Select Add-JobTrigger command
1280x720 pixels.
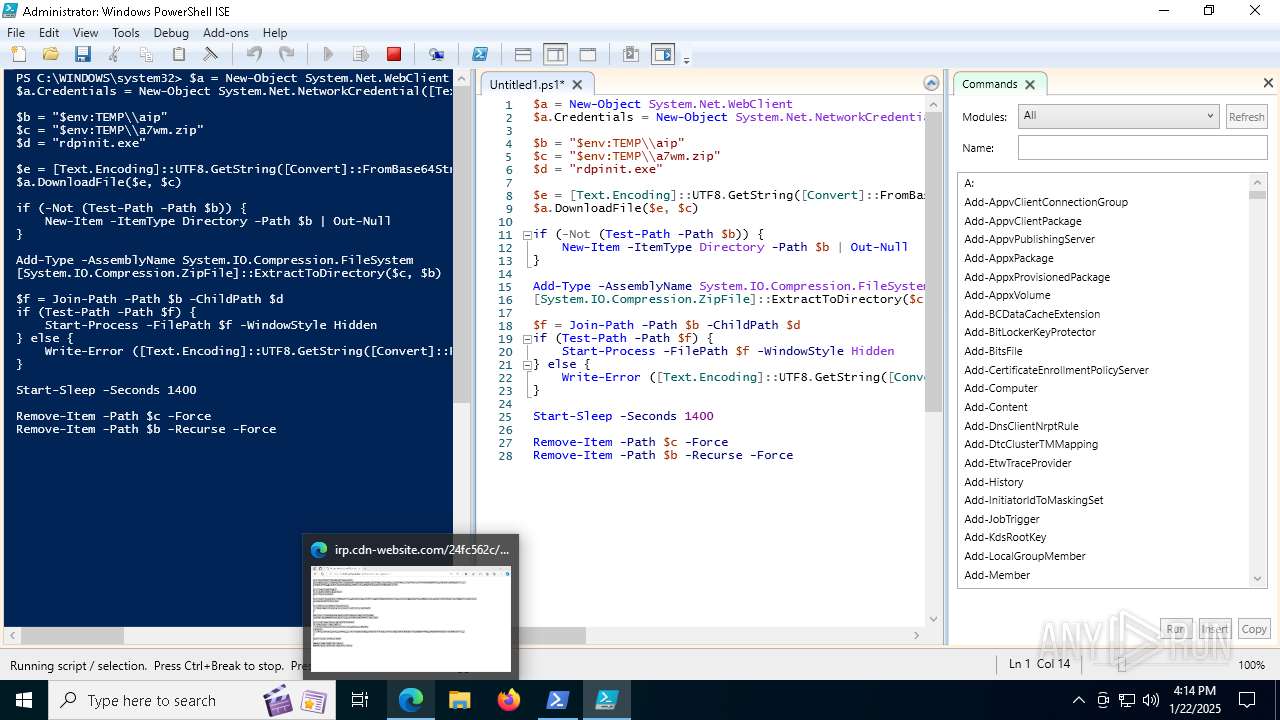tap(1002, 519)
